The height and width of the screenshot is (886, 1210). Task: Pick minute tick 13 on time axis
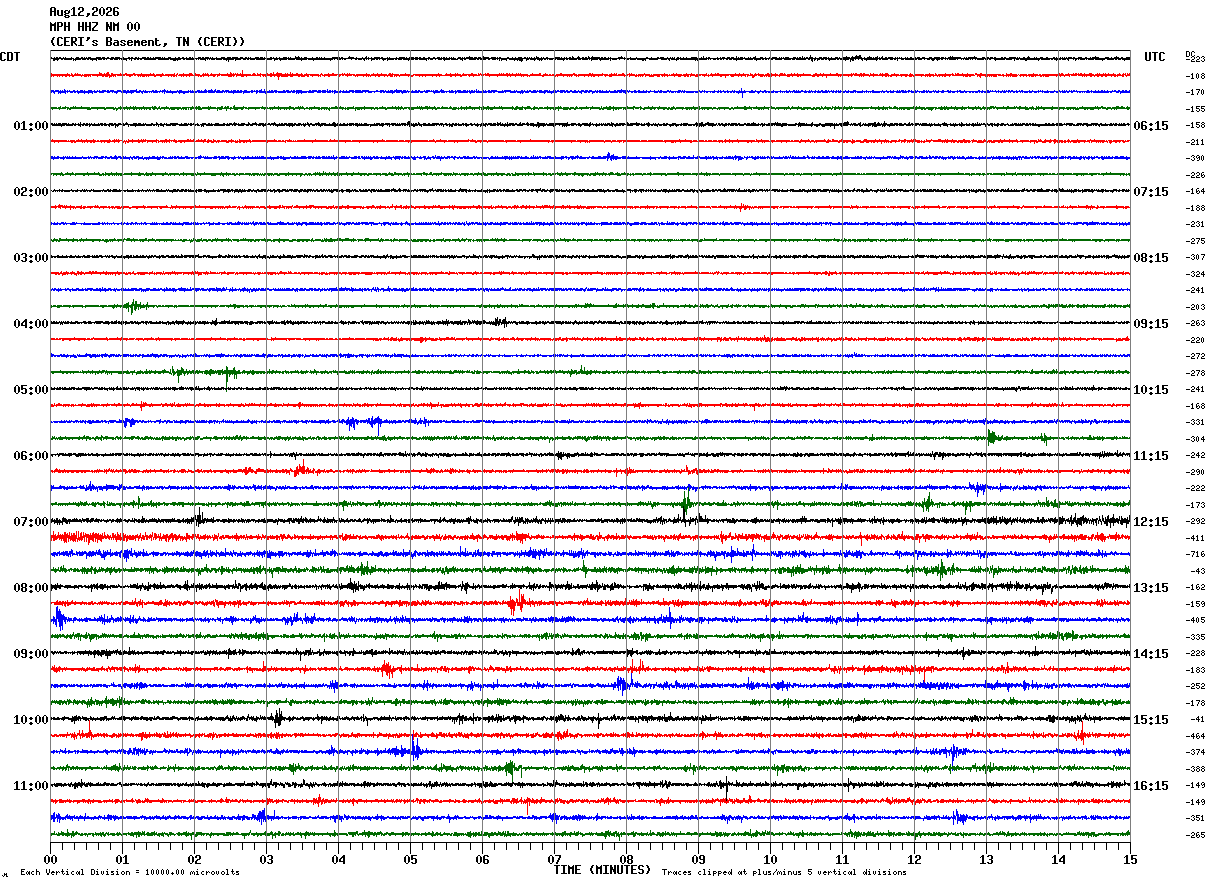[986, 859]
